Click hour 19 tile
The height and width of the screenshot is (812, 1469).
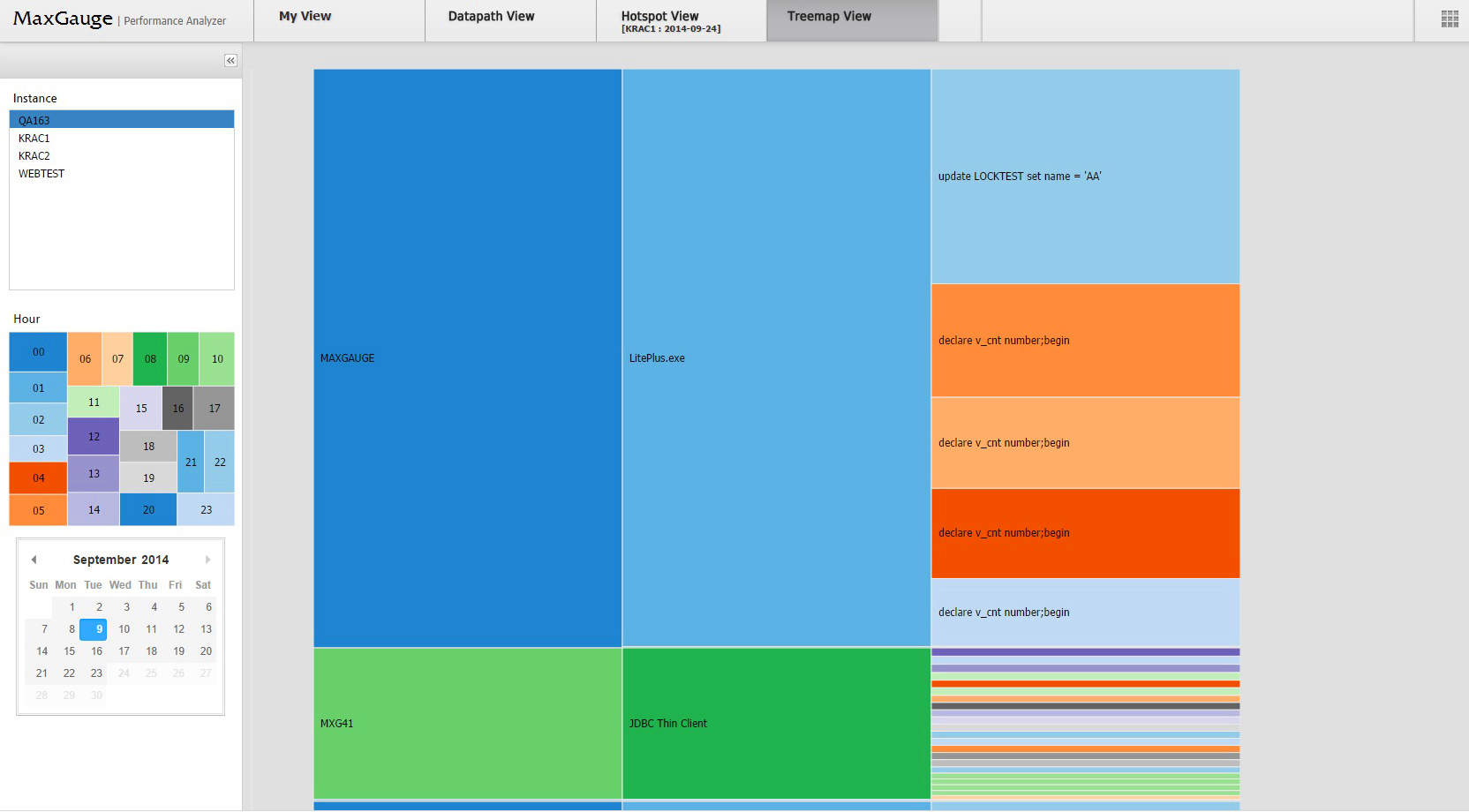pyautogui.click(x=148, y=477)
